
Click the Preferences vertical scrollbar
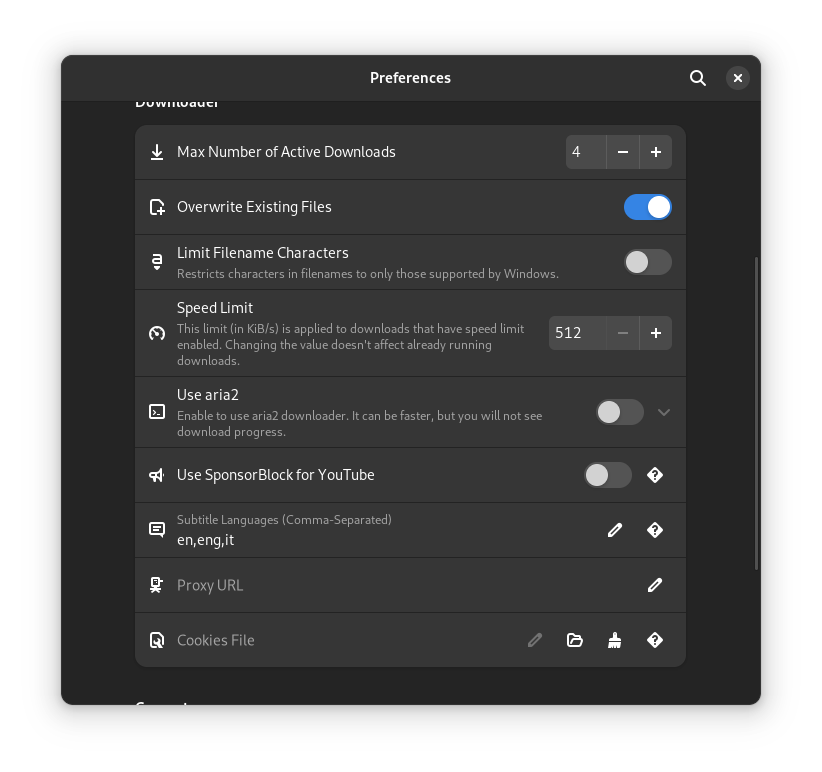[756, 413]
